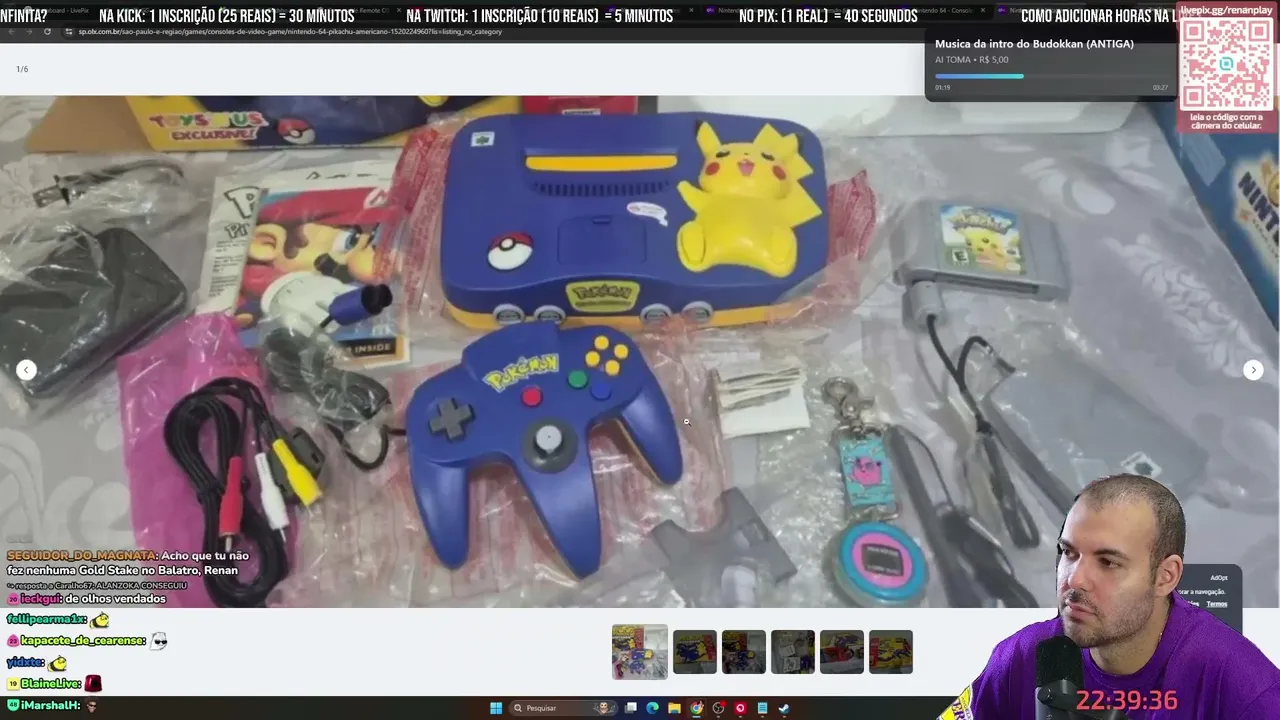The width and height of the screenshot is (1280, 720).
Task: Open Task View on the taskbar
Action: 631,708
